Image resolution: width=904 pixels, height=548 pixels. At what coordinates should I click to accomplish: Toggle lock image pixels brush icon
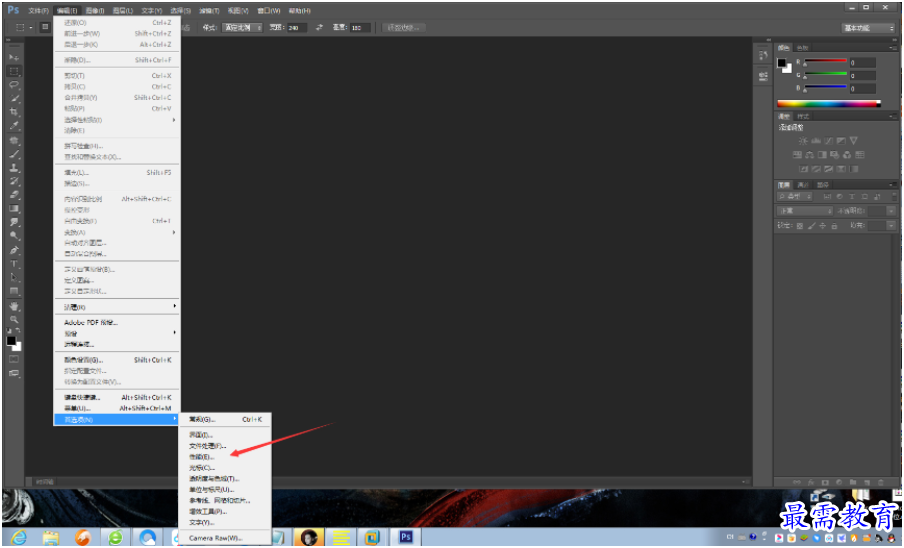pyautogui.click(x=811, y=226)
